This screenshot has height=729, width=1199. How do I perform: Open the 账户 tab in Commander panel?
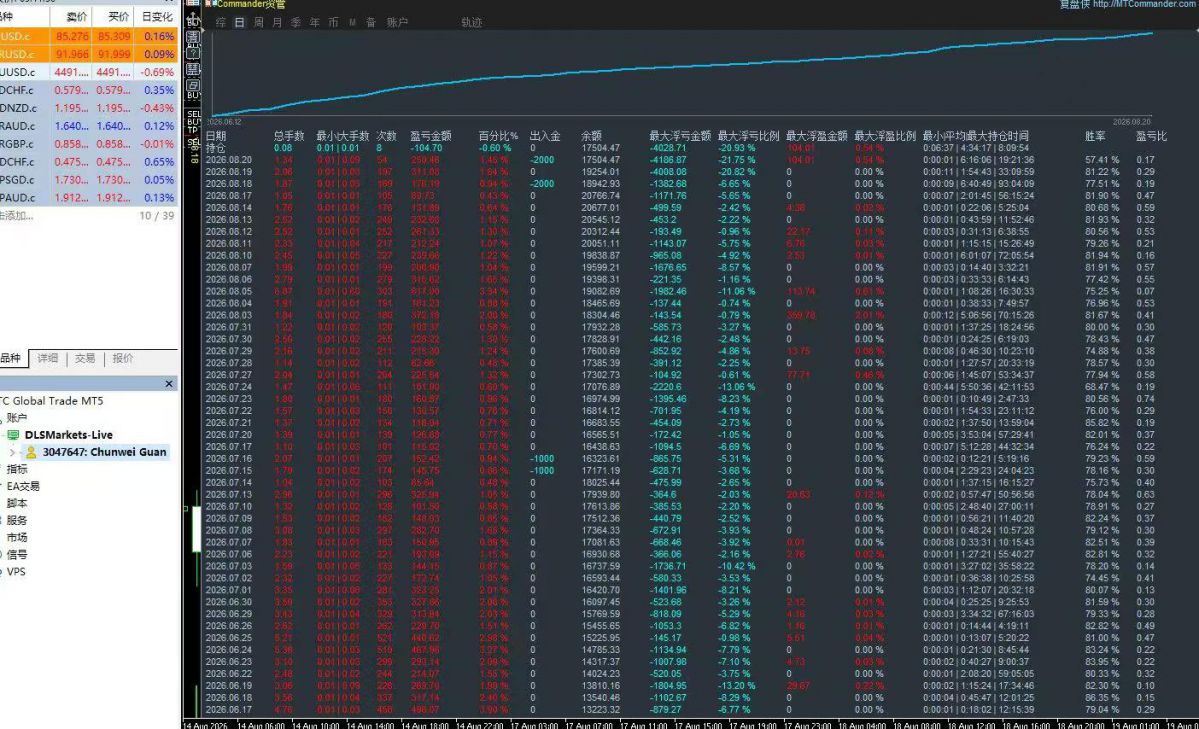pos(397,23)
